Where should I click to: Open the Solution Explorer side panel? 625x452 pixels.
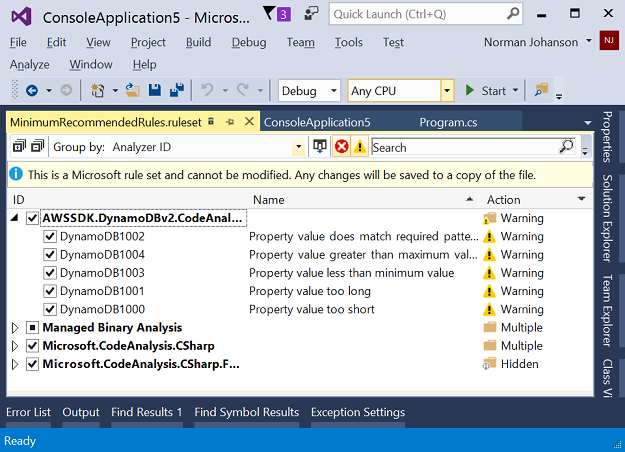(607, 218)
